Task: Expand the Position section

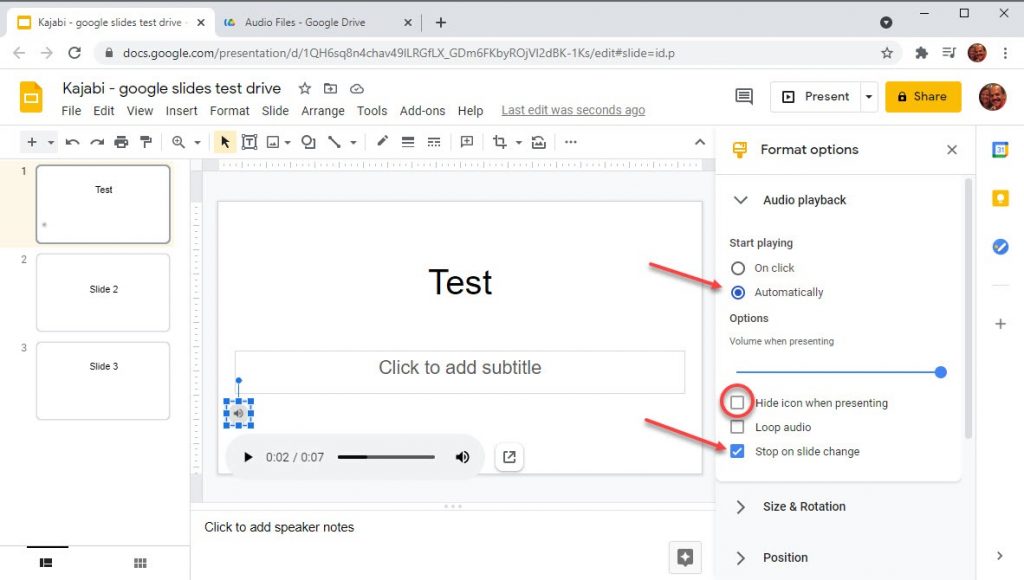Action: point(740,558)
